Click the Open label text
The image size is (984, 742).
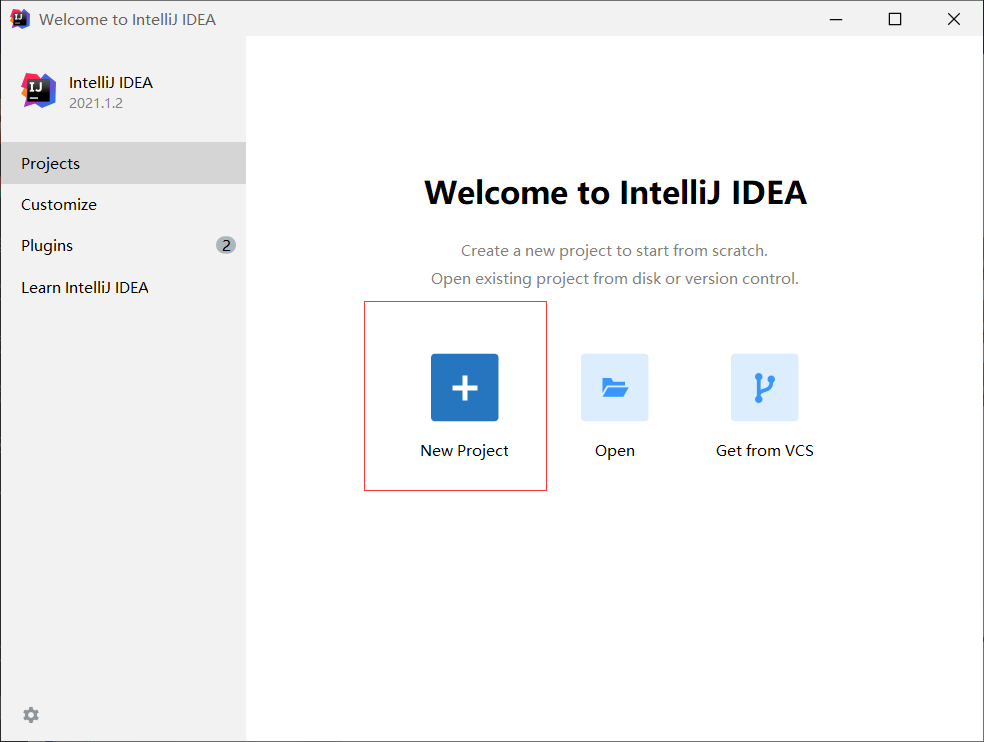click(x=615, y=451)
